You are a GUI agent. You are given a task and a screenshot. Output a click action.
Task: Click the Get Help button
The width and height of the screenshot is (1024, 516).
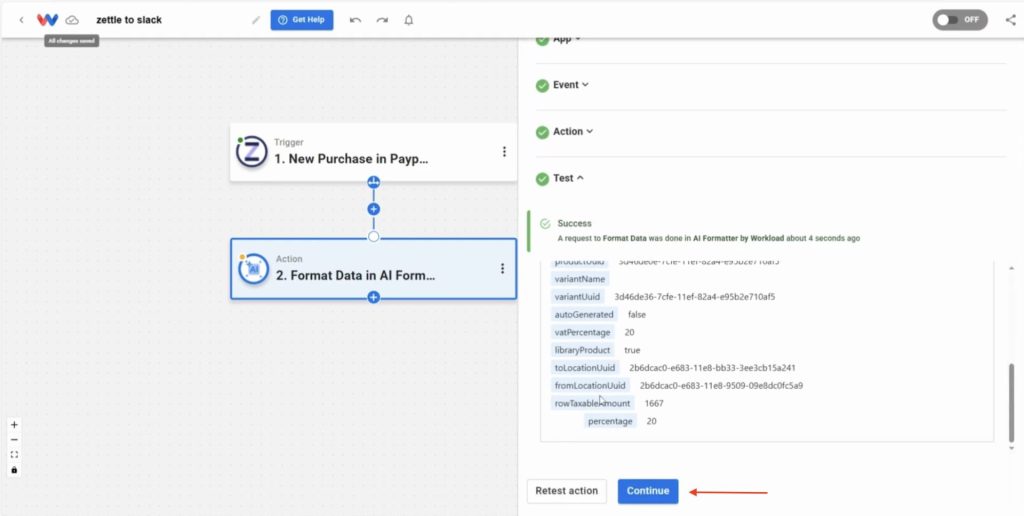click(302, 20)
